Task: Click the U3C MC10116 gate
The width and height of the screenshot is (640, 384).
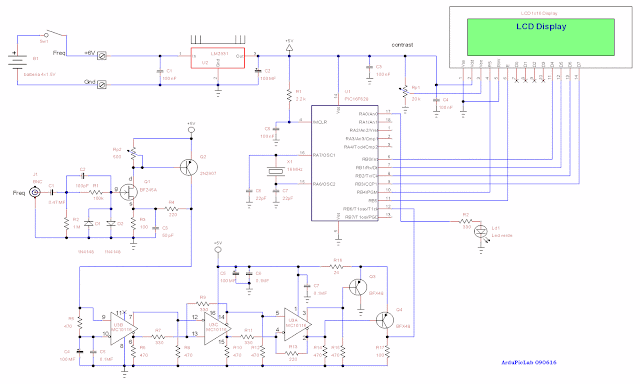Action: click(218, 329)
